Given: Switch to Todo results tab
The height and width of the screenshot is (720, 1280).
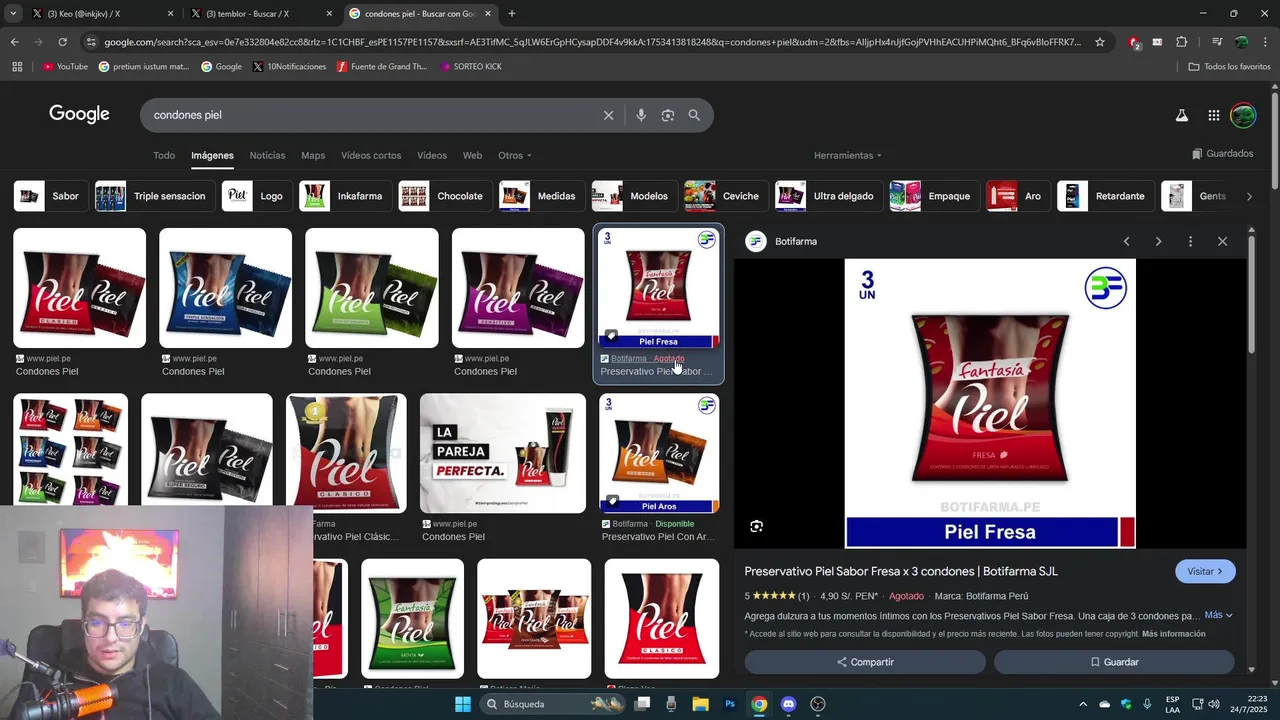Looking at the screenshot, I should [x=164, y=155].
